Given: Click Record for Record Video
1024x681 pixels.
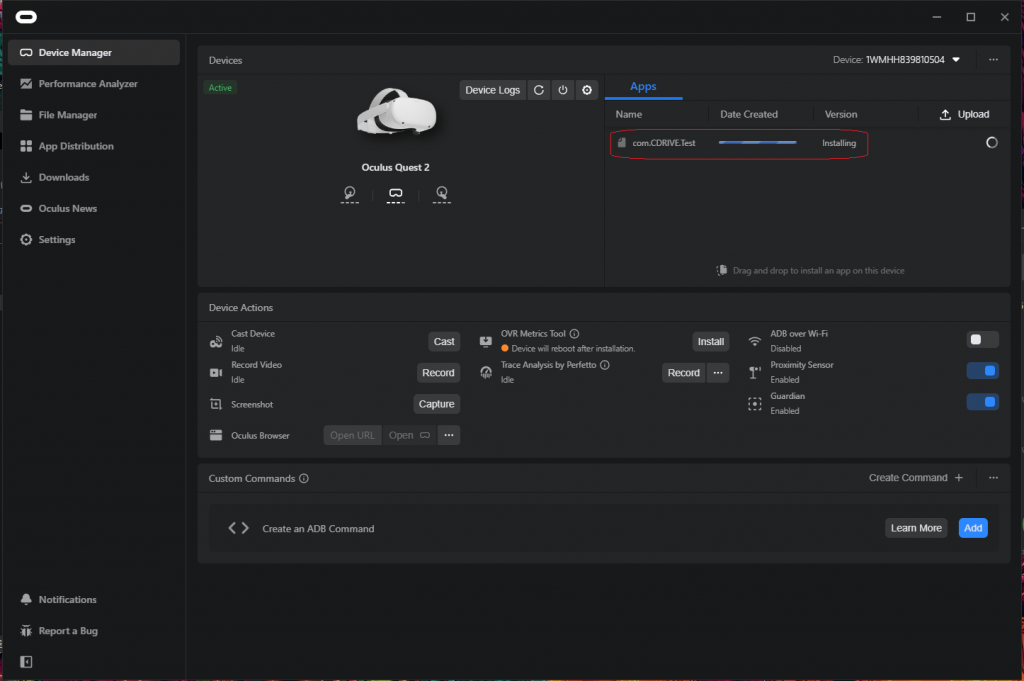Looking at the screenshot, I should [438, 373].
